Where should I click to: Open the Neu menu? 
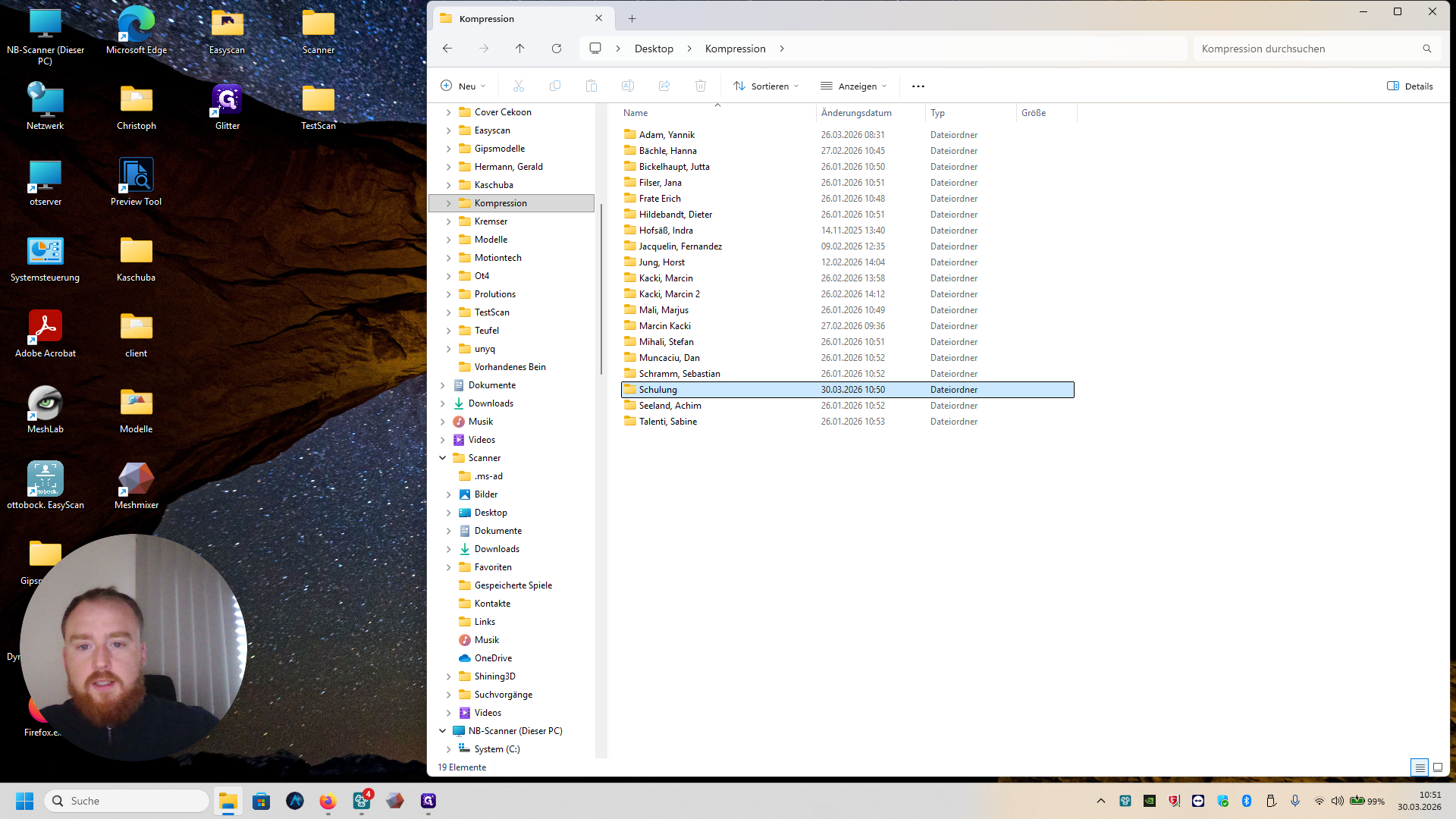463,86
